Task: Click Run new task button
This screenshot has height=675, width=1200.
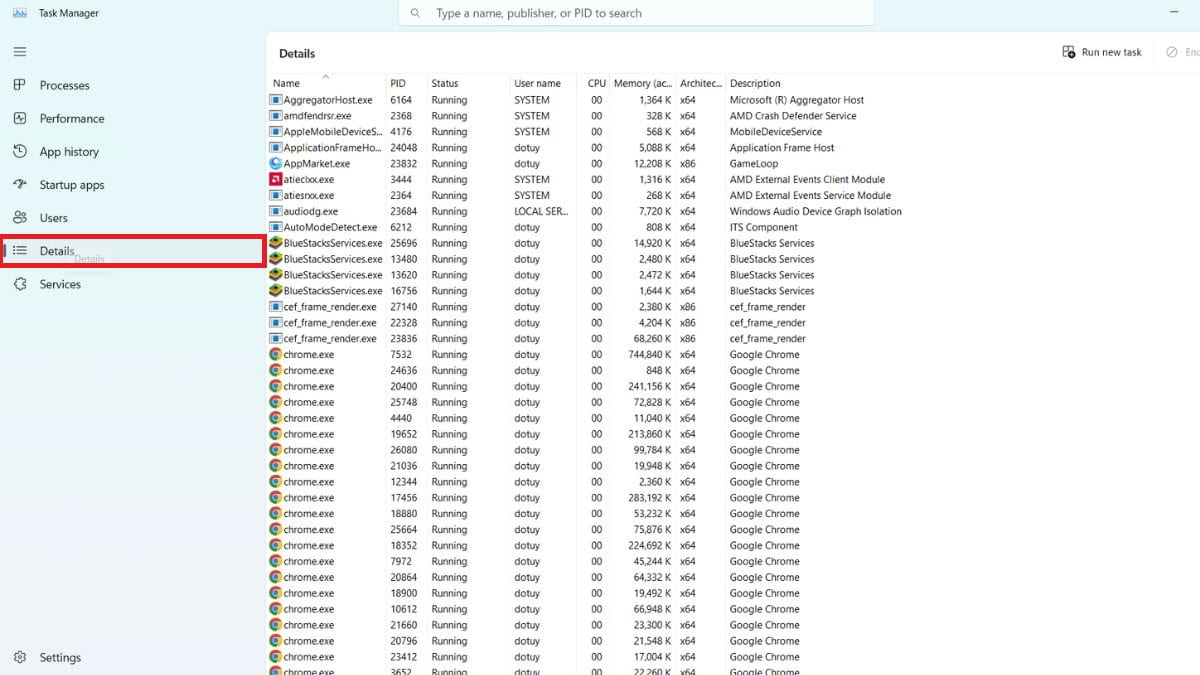Action: point(1102,52)
